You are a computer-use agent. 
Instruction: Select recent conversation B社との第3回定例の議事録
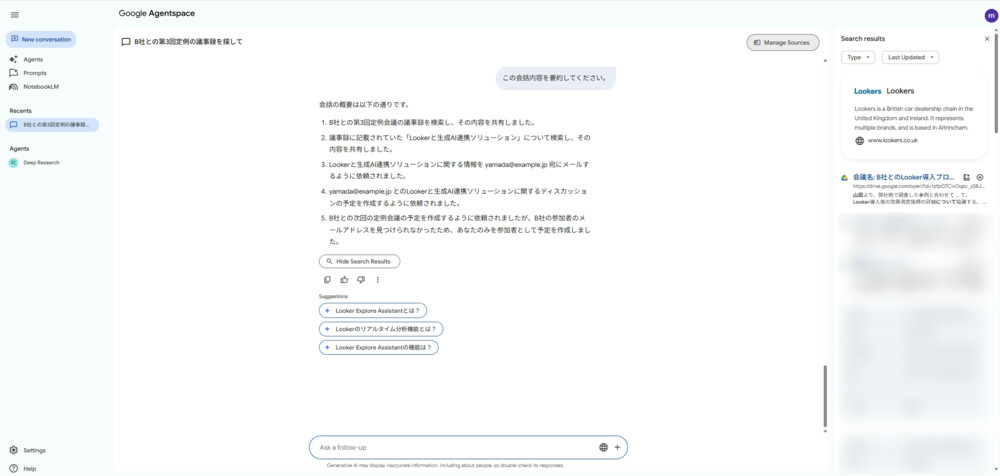pos(52,125)
